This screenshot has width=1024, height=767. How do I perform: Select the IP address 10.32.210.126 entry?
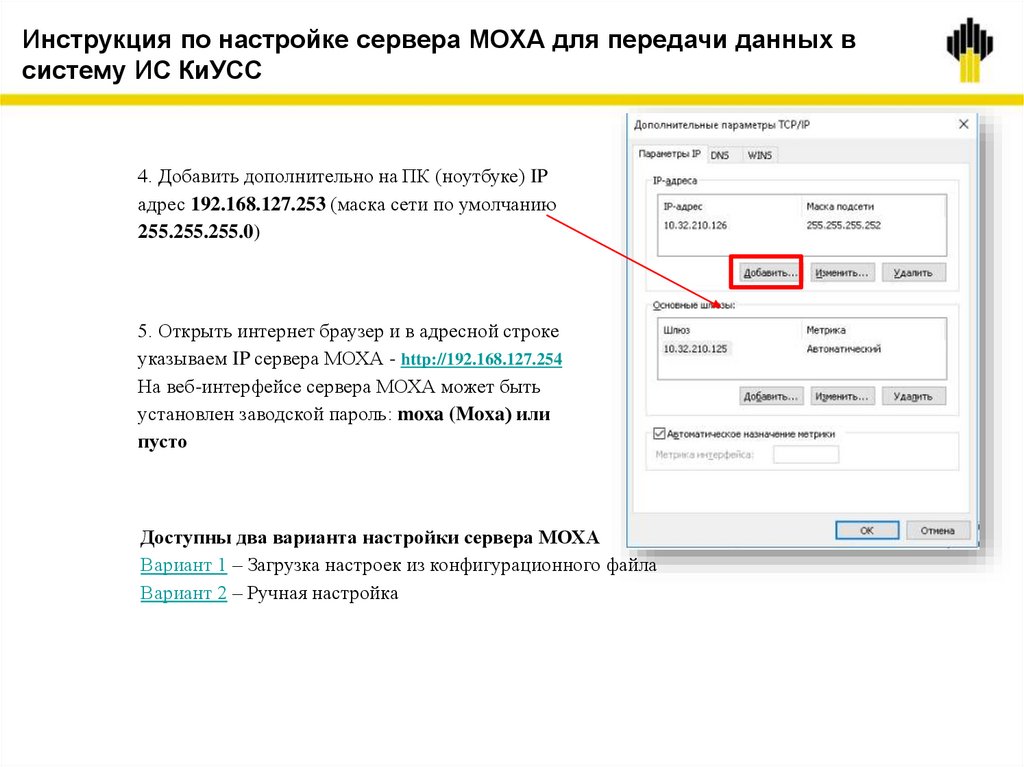(696, 227)
